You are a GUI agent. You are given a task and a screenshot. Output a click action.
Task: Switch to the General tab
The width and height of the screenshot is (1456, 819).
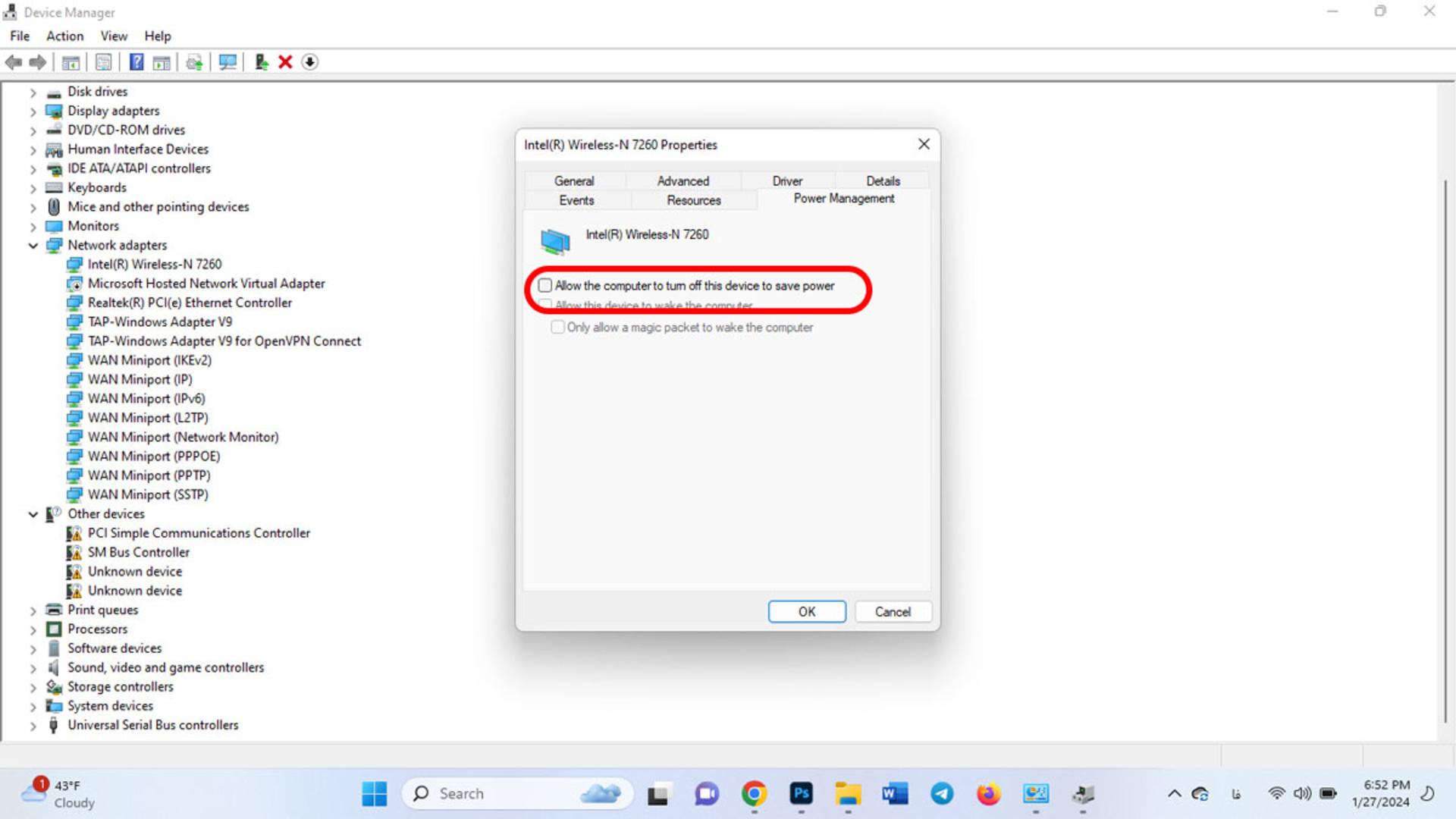point(574,180)
